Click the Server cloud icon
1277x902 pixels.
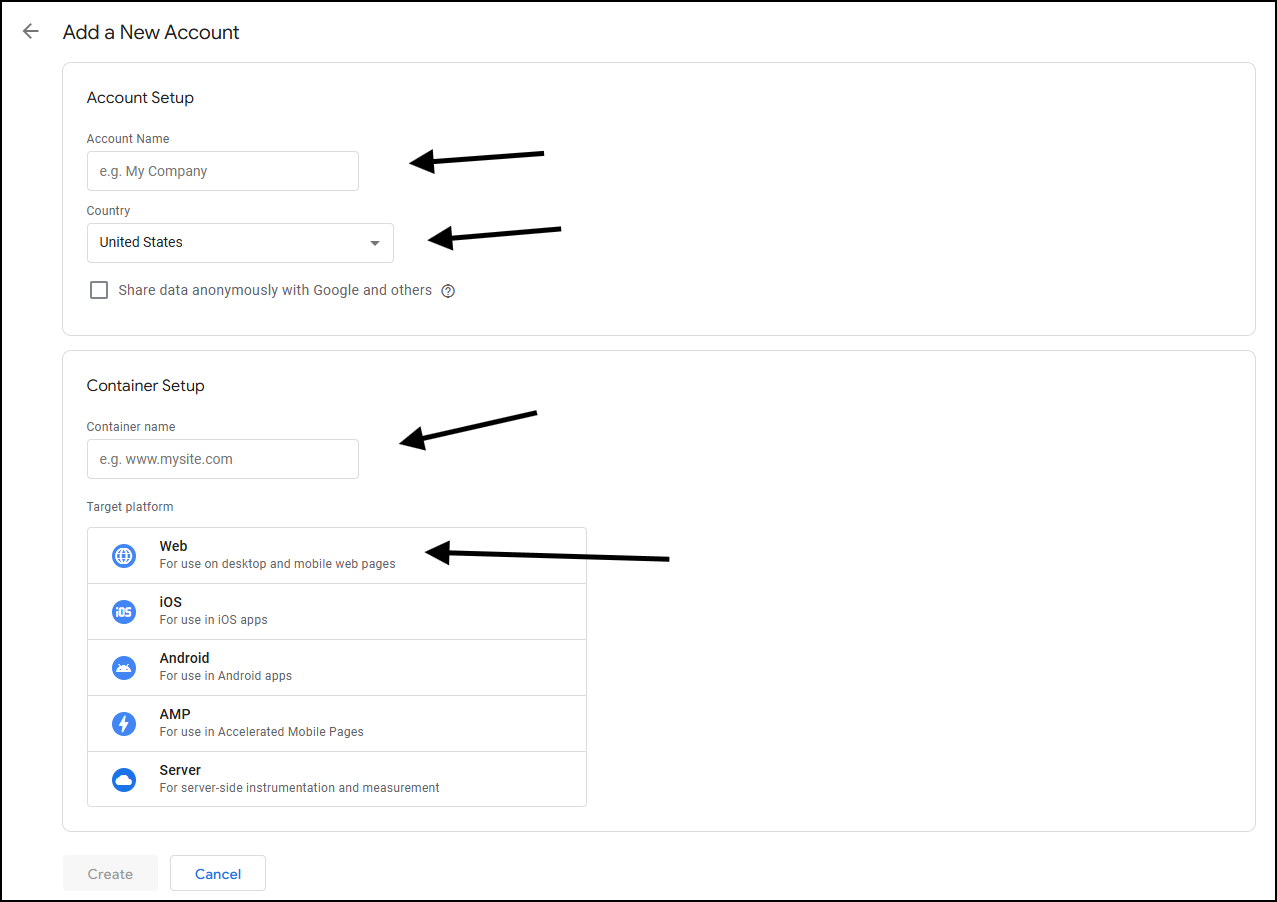click(x=124, y=780)
